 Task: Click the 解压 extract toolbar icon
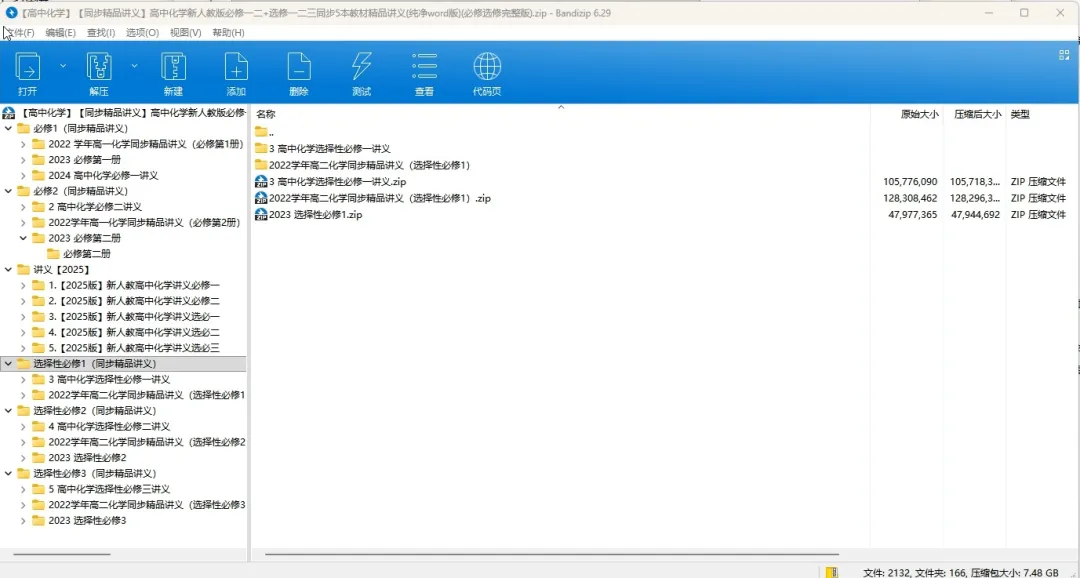(99, 74)
